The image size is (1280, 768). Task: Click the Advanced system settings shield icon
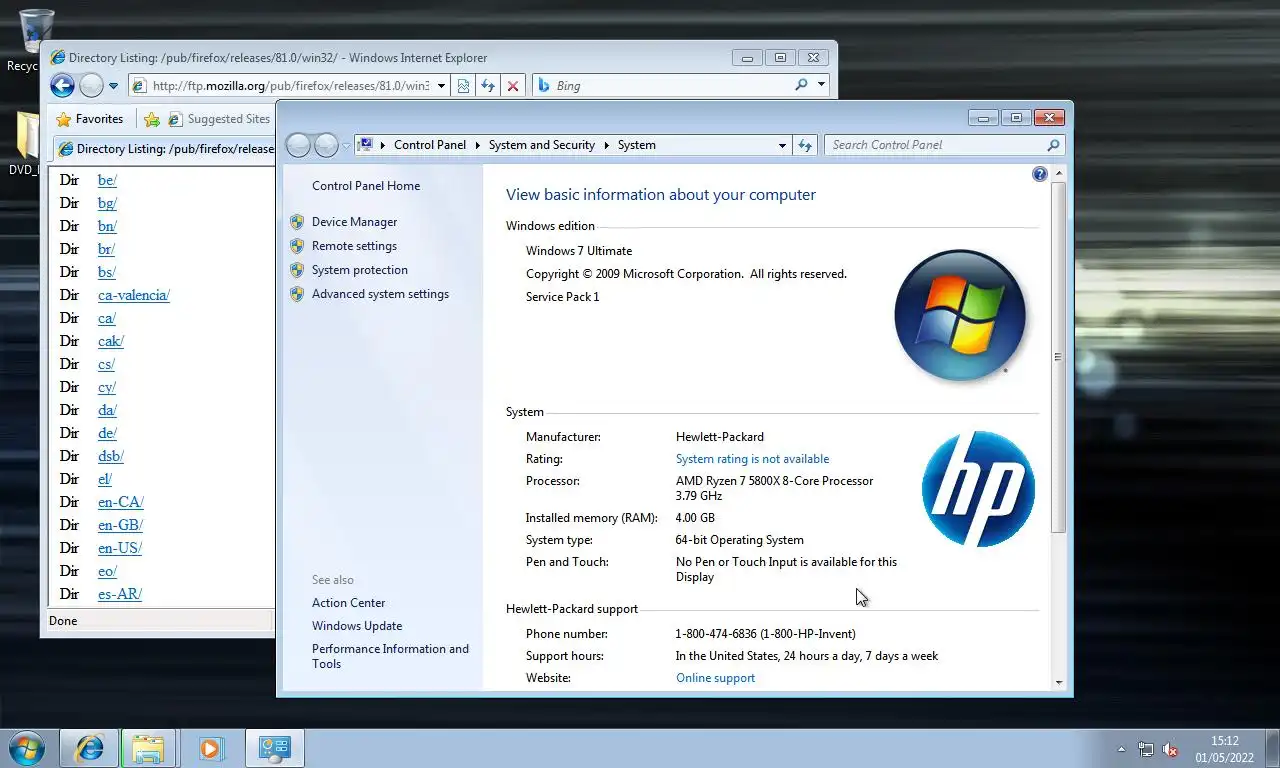point(297,294)
